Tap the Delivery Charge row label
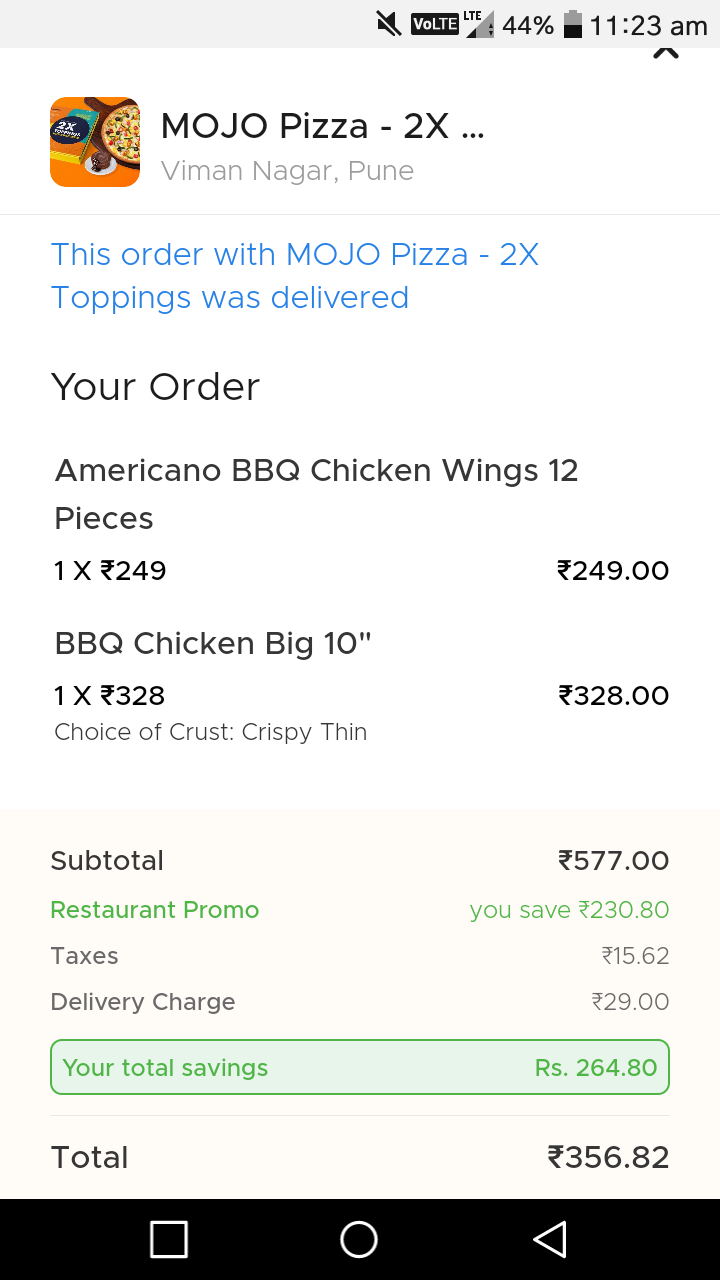 pos(143,1002)
